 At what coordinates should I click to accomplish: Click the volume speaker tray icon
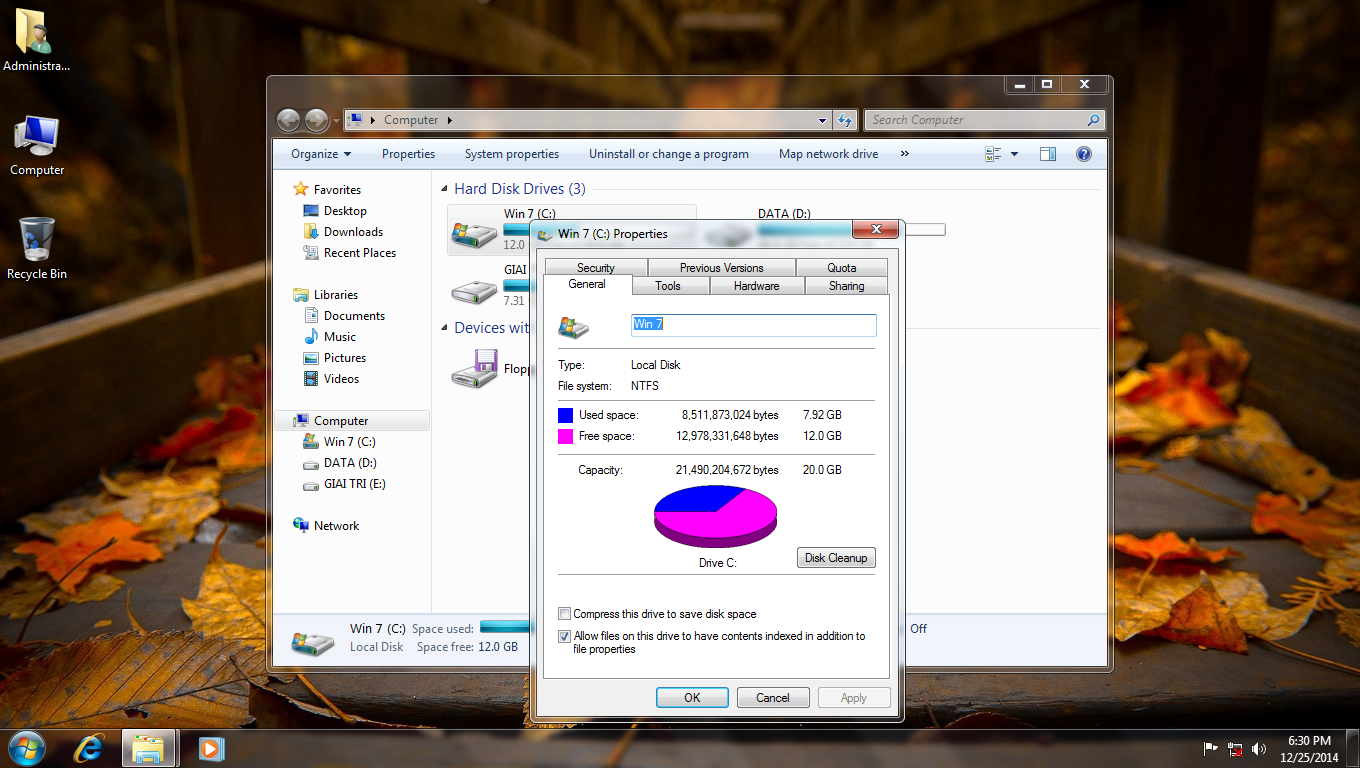(x=1259, y=749)
